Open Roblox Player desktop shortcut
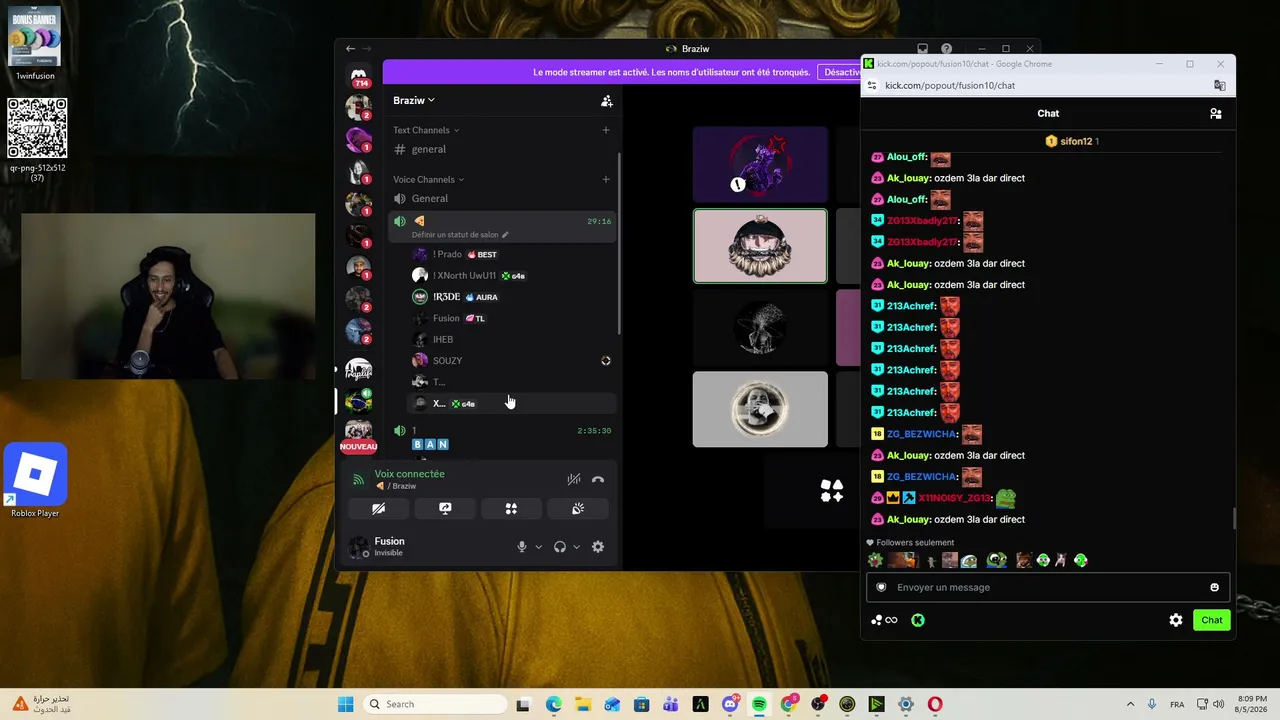Image resolution: width=1280 pixels, height=720 pixels. pos(36,482)
